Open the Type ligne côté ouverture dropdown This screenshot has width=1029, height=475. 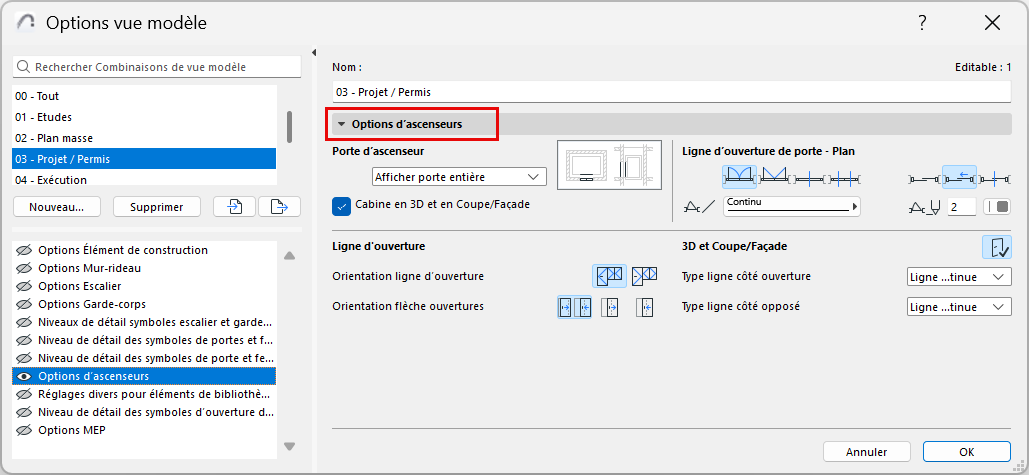pos(959,277)
